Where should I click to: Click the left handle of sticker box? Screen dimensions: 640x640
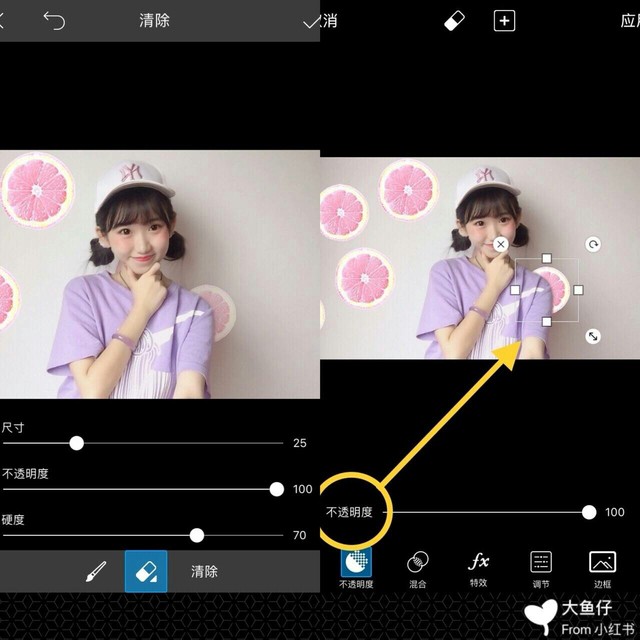pyautogui.click(x=515, y=290)
